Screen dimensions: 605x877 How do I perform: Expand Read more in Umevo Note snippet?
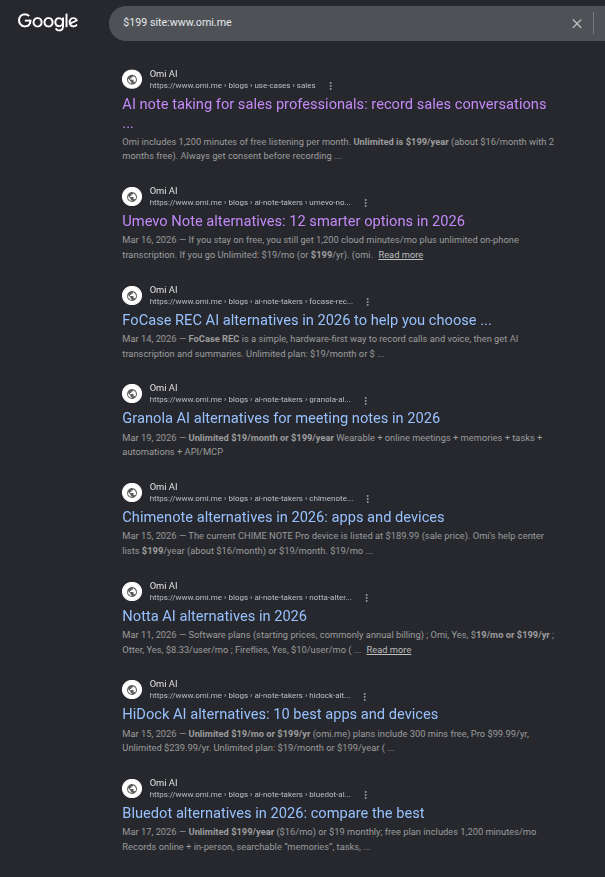coord(400,255)
